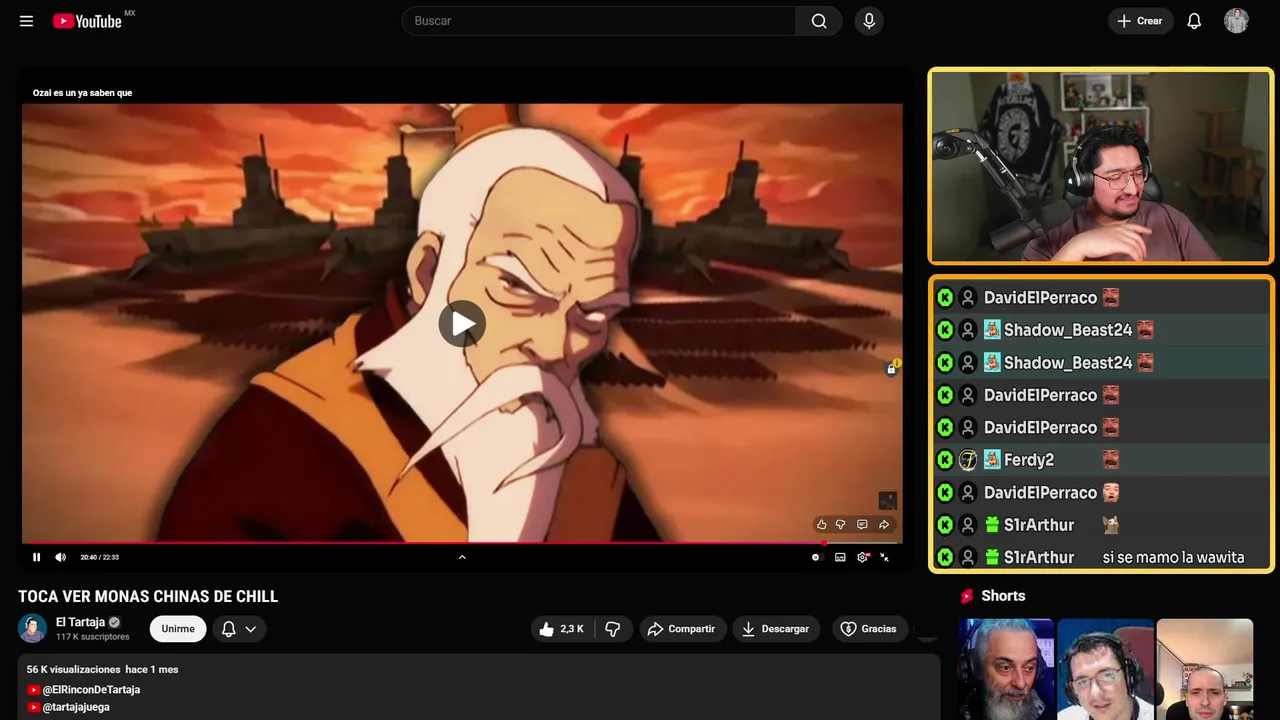Exit fullscreen using the collapse arrows icon
1280x720 pixels.
click(884, 557)
